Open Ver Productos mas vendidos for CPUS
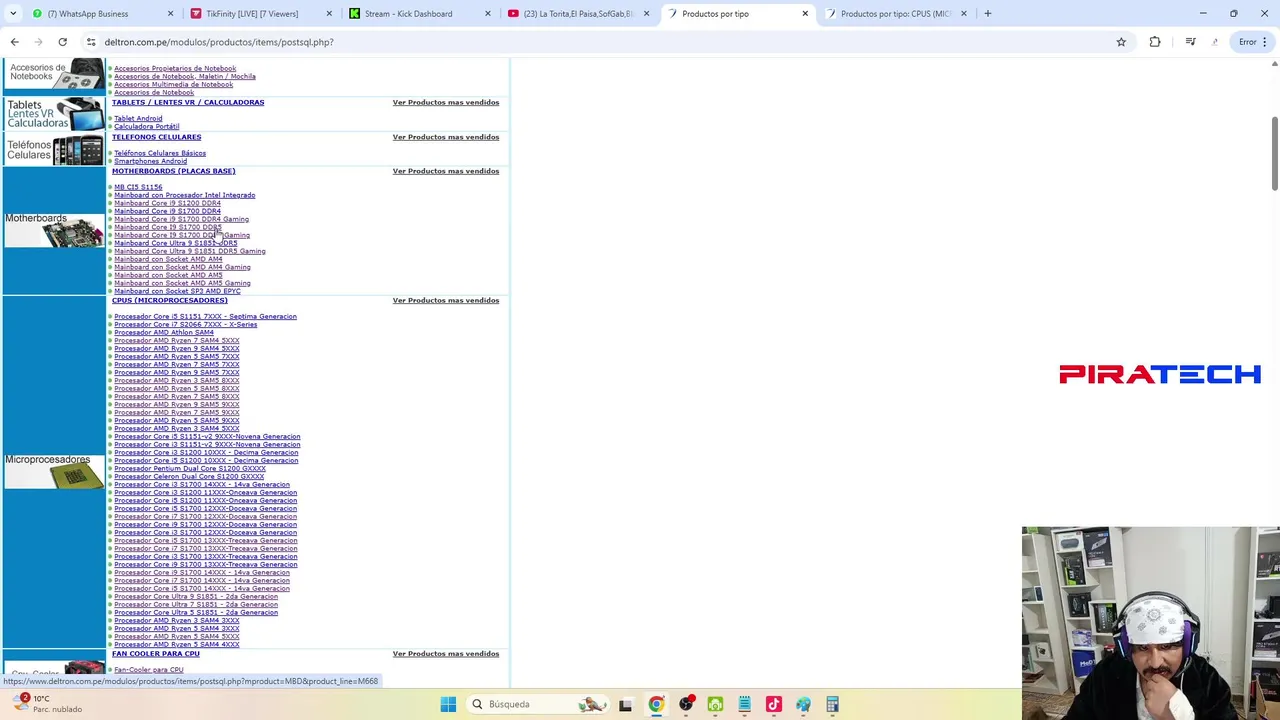 (x=445, y=300)
